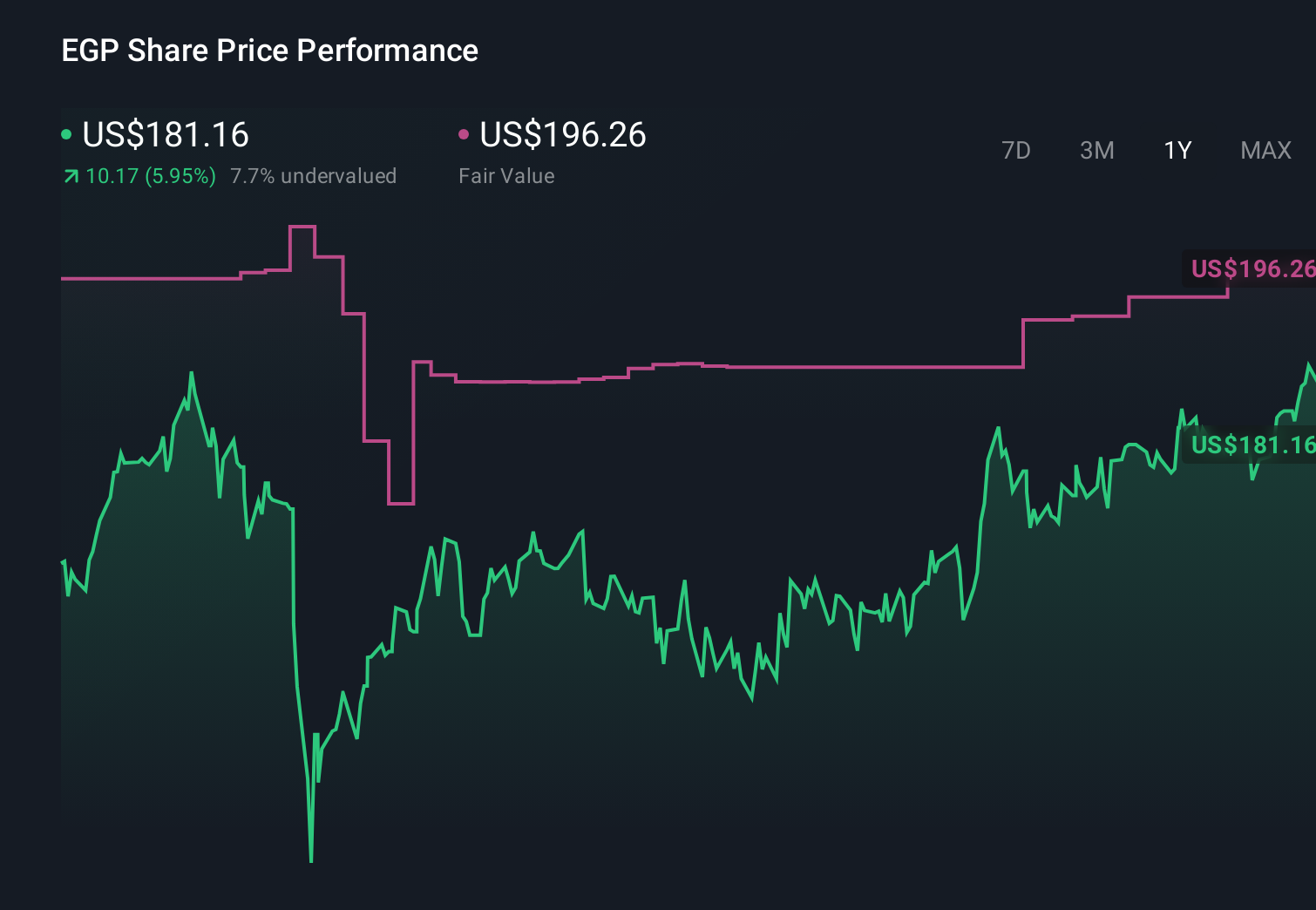The width and height of the screenshot is (1316, 910).
Task: Click the green up-right arrow change icon
Action: (71, 177)
